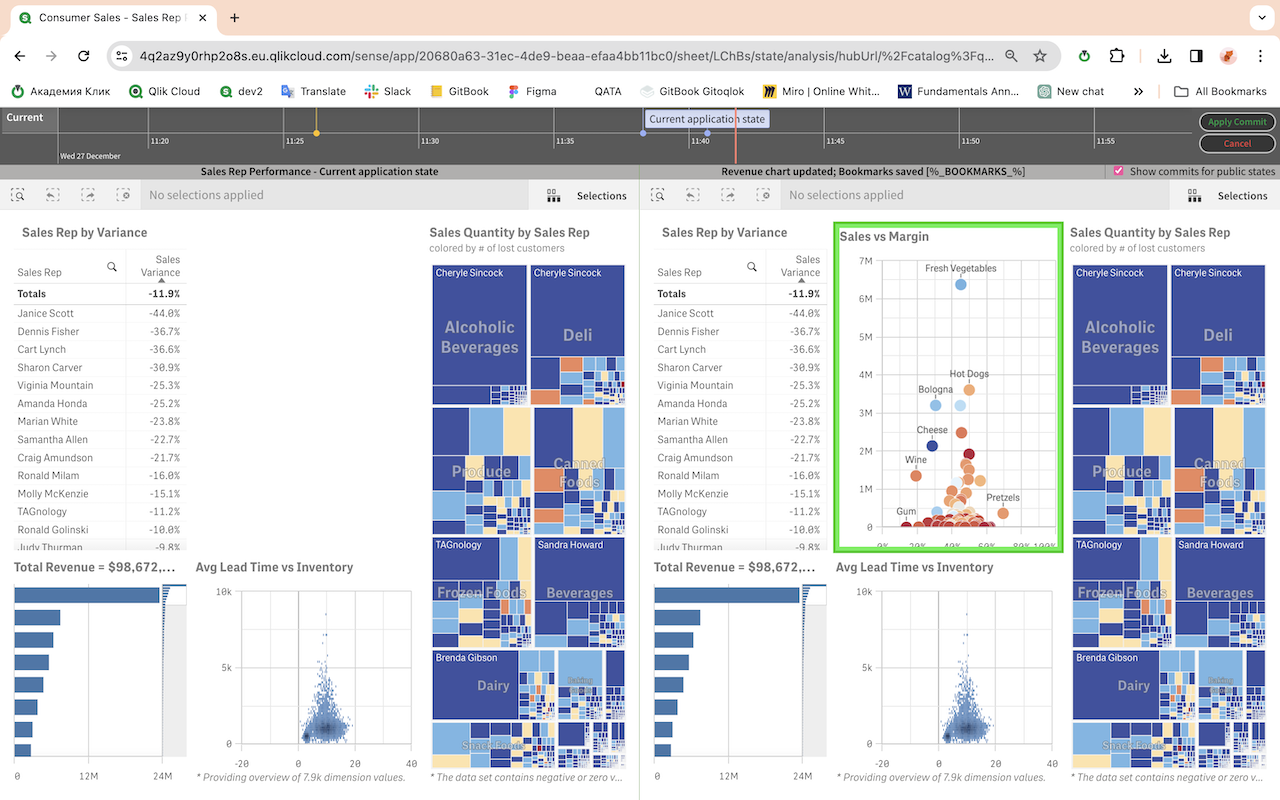Select the Current state tab above the timeline
This screenshot has height=800, width=1280.
point(28,118)
